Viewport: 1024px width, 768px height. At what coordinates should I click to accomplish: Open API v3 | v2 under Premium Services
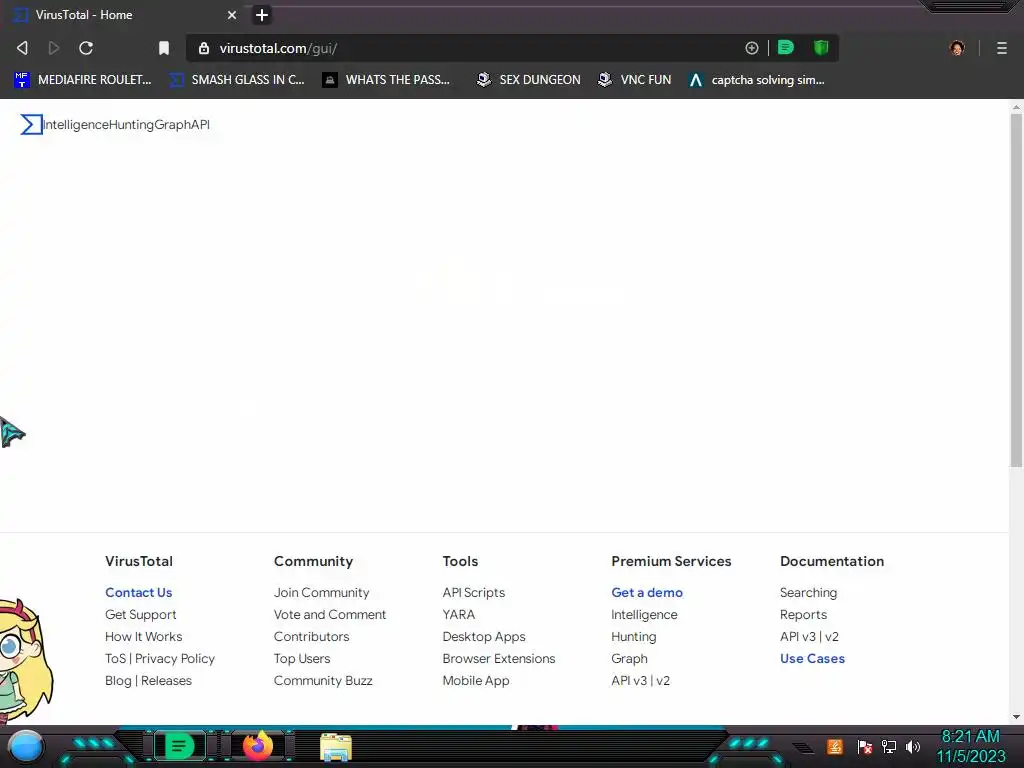coord(640,680)
